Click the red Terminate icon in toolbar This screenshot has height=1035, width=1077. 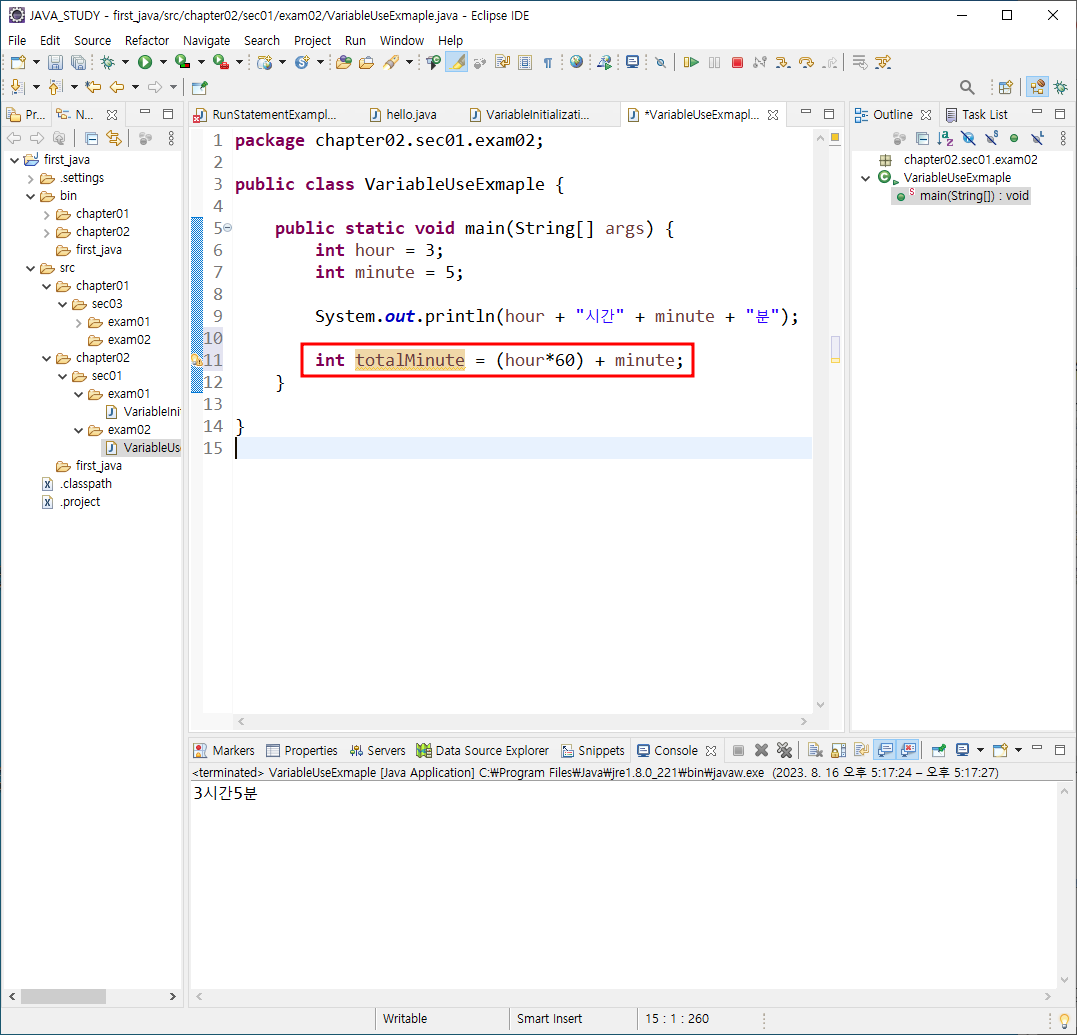pos(737,62)
